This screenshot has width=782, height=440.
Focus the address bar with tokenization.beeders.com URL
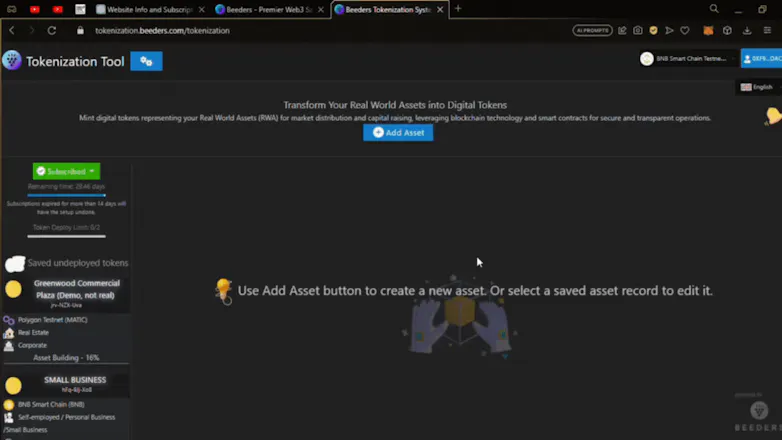tap(163, 30)
